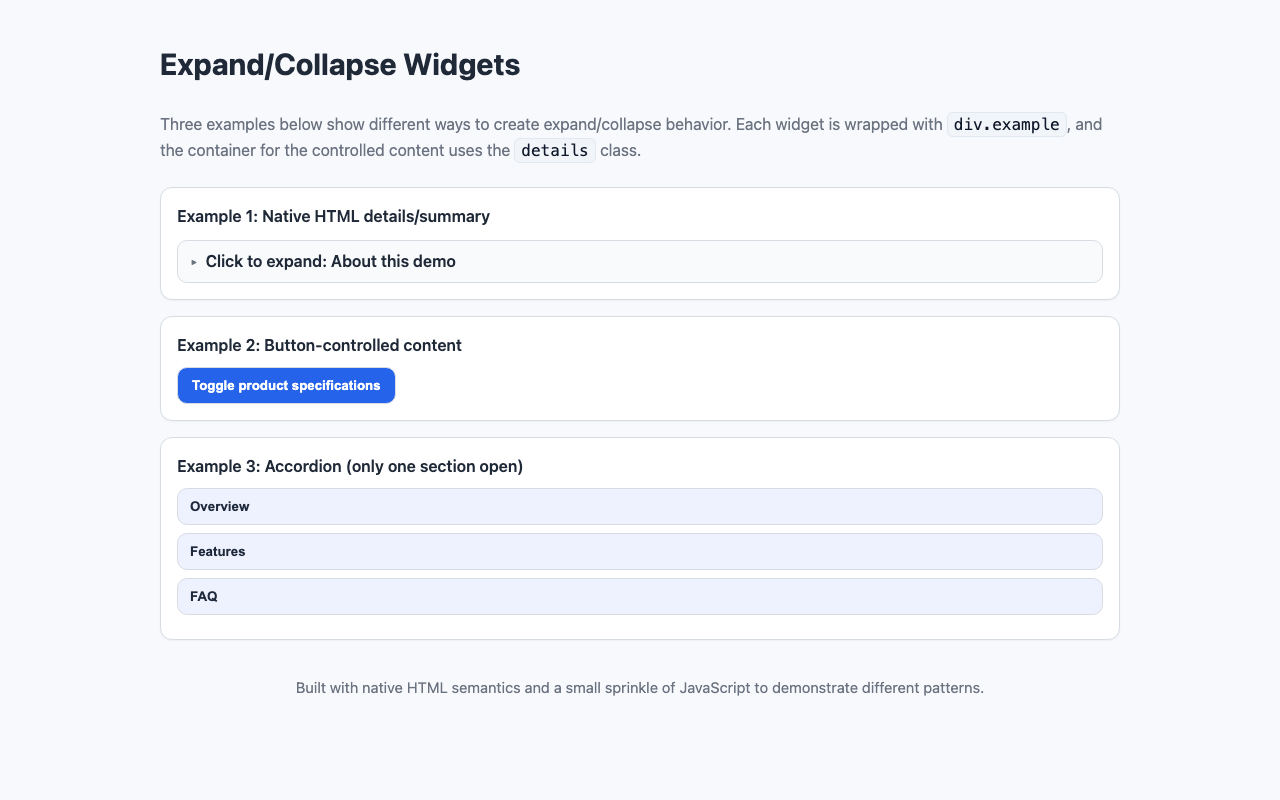
Task: Click the Overview section label
Action: click(x=220, y=506)
